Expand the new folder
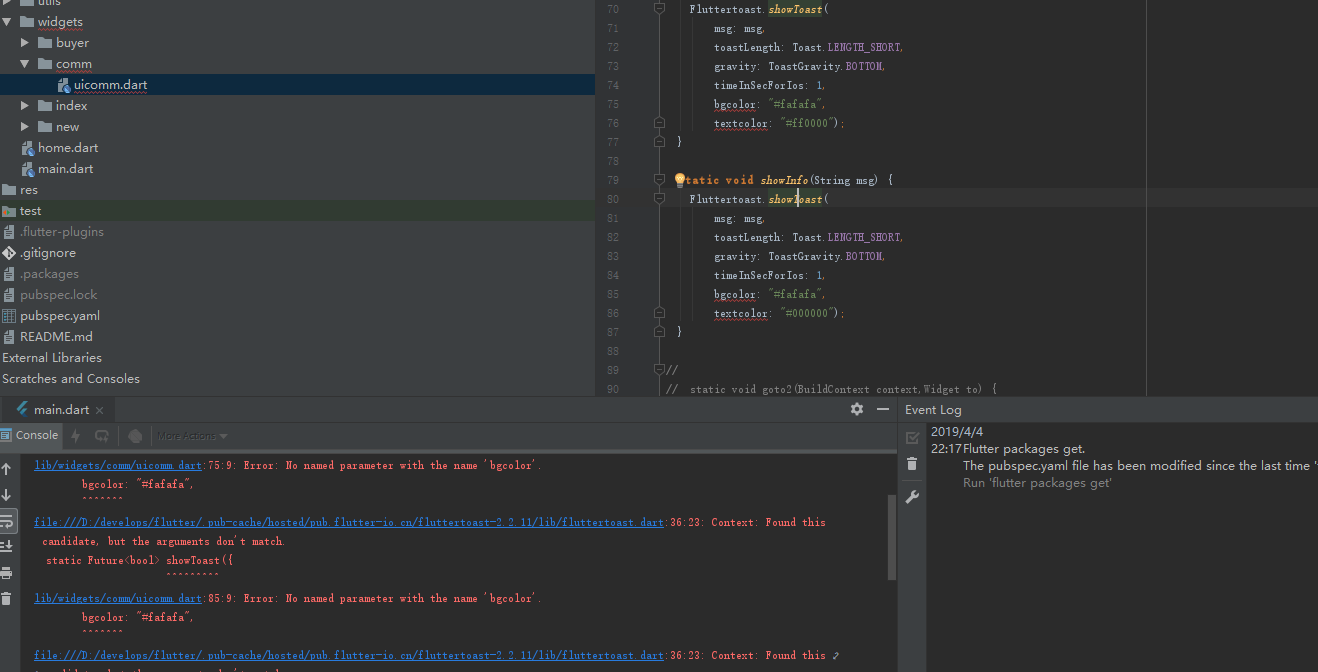Screen dimensions: 1318x672 (x=25, y=127)
